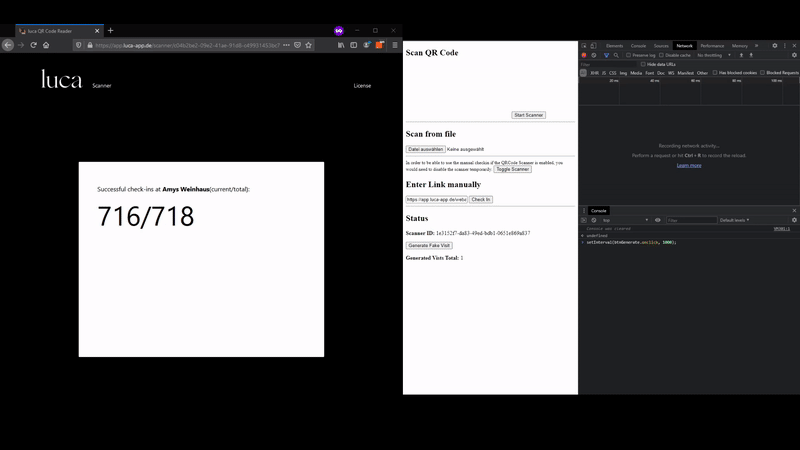Screen dimensions: 800x450
Task: Filter network by JS type
Action: tap(604, 73)
